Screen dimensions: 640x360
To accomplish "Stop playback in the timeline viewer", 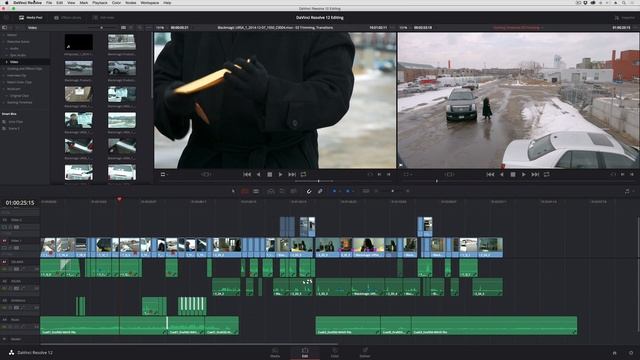I will click(x=513, y=174).
